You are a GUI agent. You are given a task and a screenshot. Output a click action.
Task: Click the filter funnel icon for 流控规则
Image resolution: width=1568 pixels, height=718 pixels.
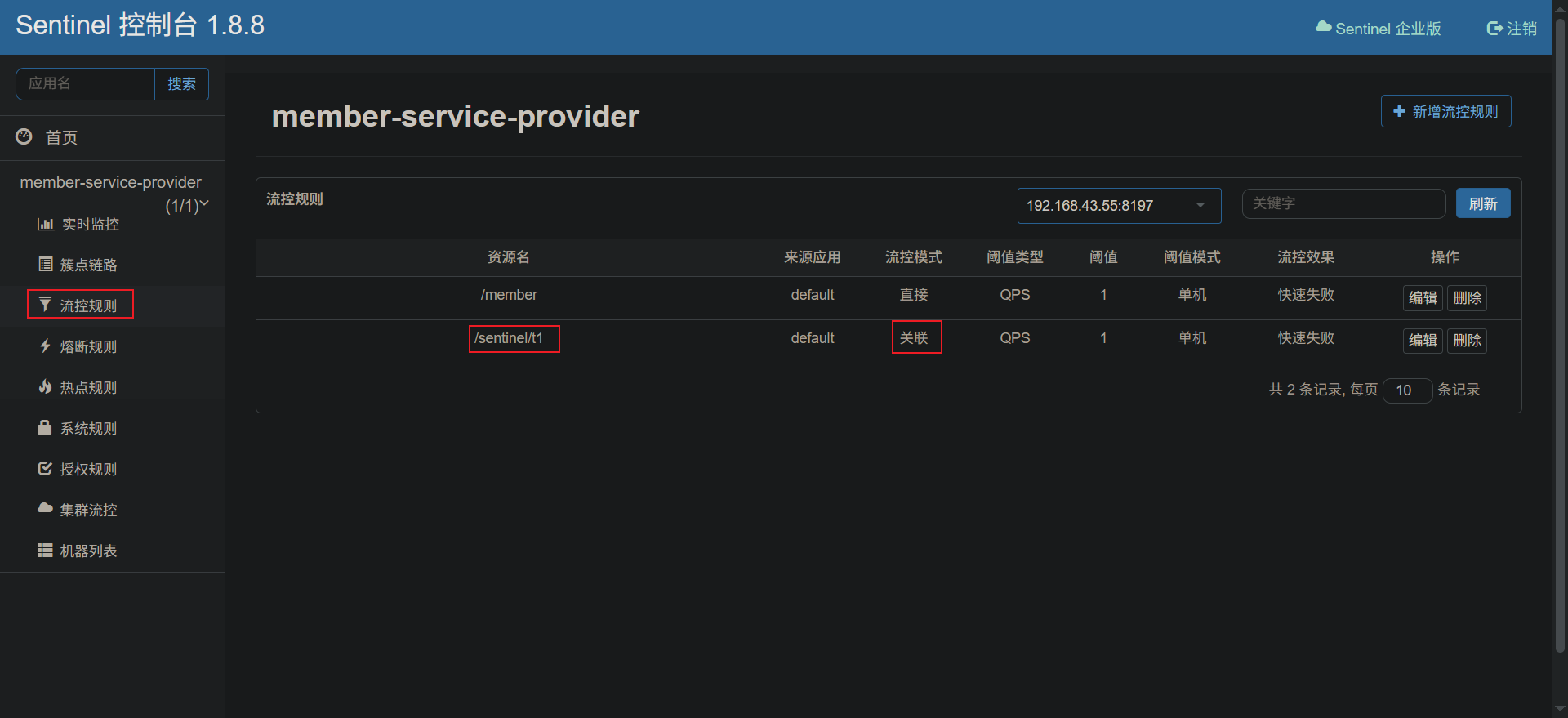coord(46,305)
